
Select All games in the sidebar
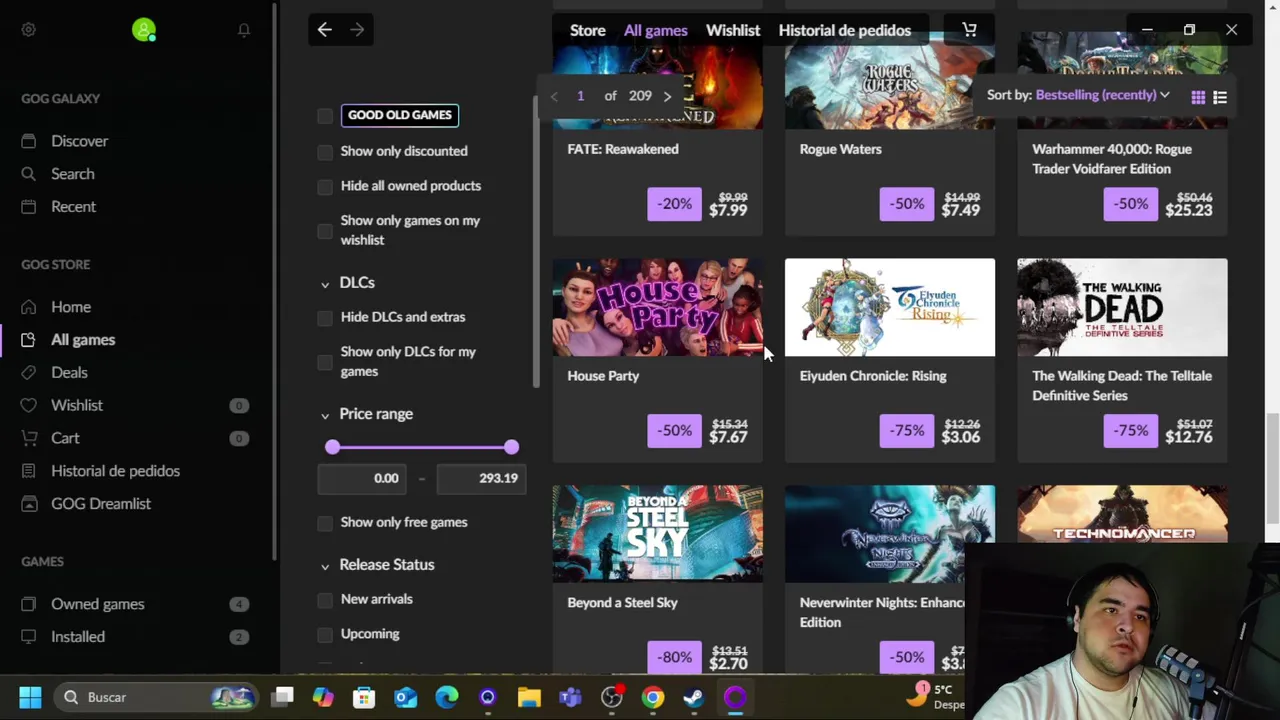(x=83, y=340)
